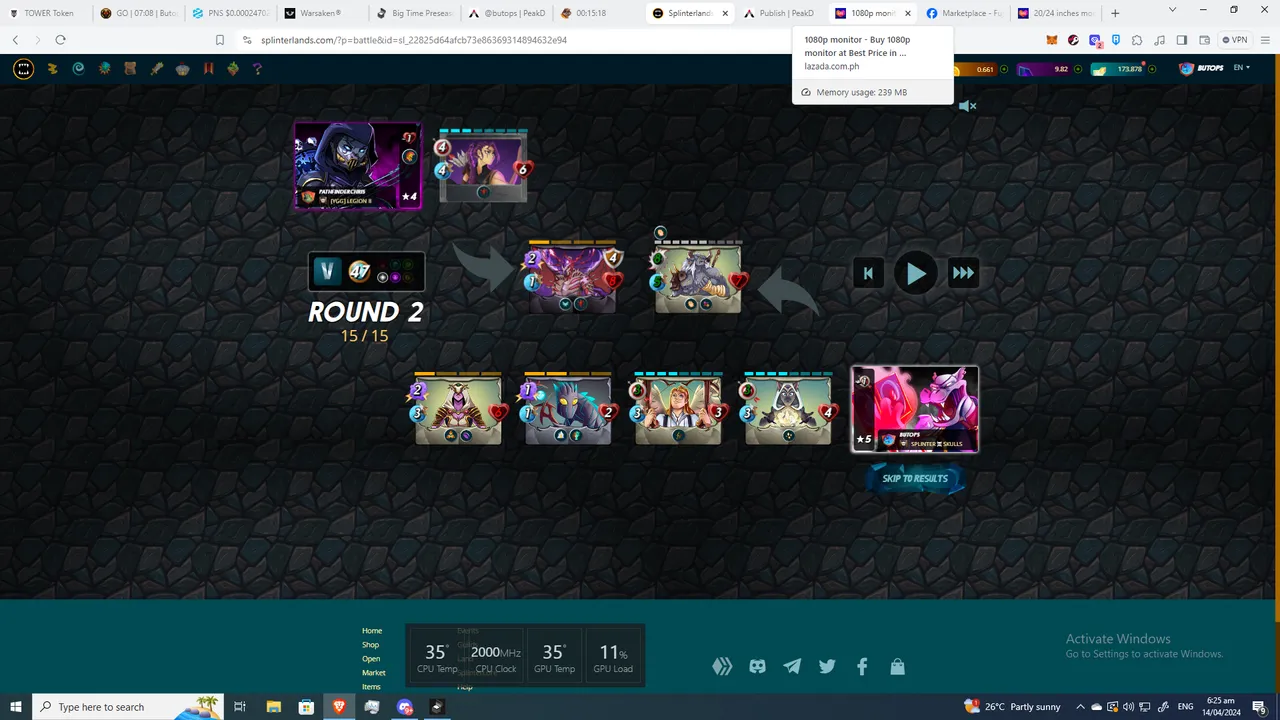Restart battle with the skip-back control
This screenshot has width=1280, height=720.
(868, 273)
